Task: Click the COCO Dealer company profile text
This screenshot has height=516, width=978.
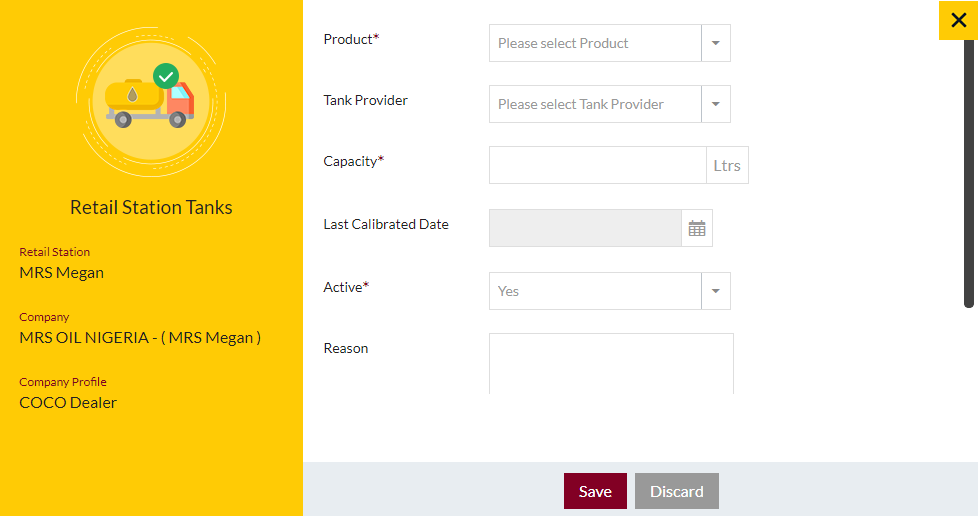Action: pyautogui.click(x=68, y=402)
